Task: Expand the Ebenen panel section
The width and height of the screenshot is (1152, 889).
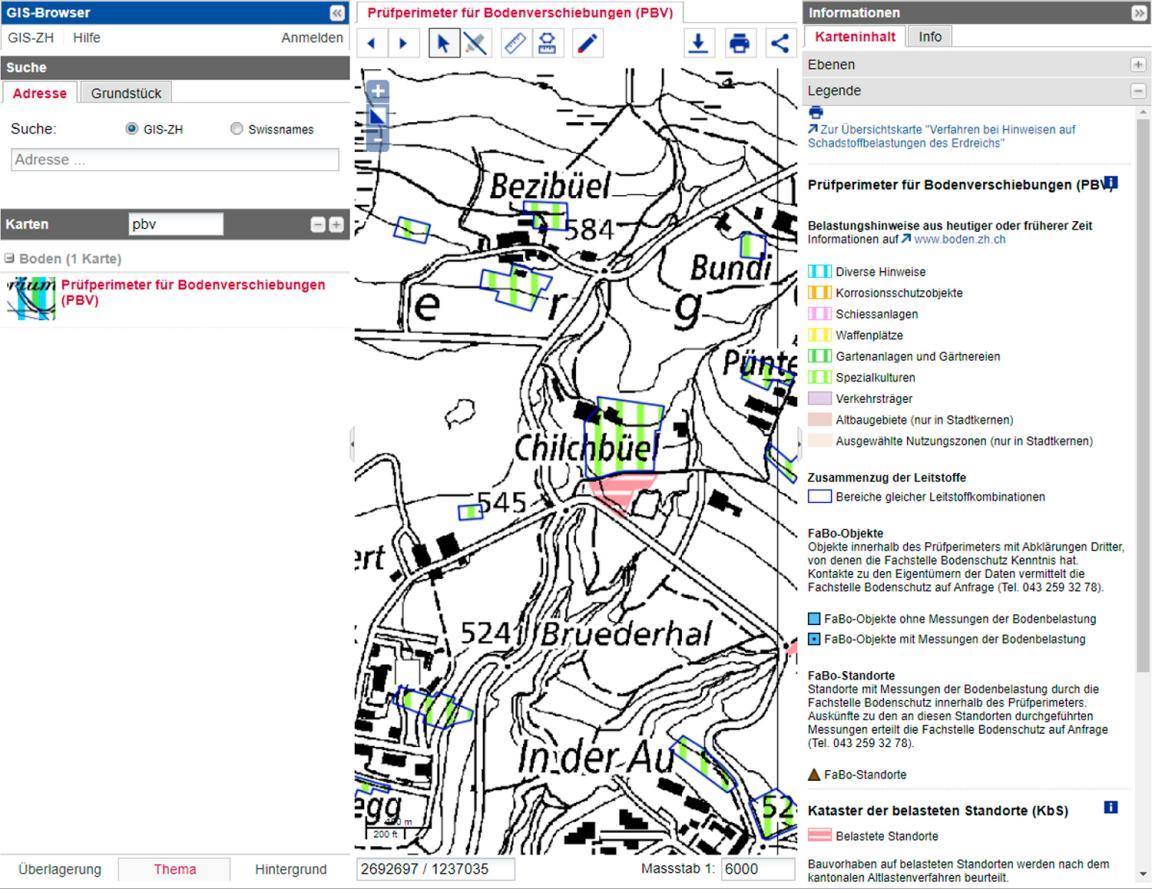Action: click(x=1137, y=65)
